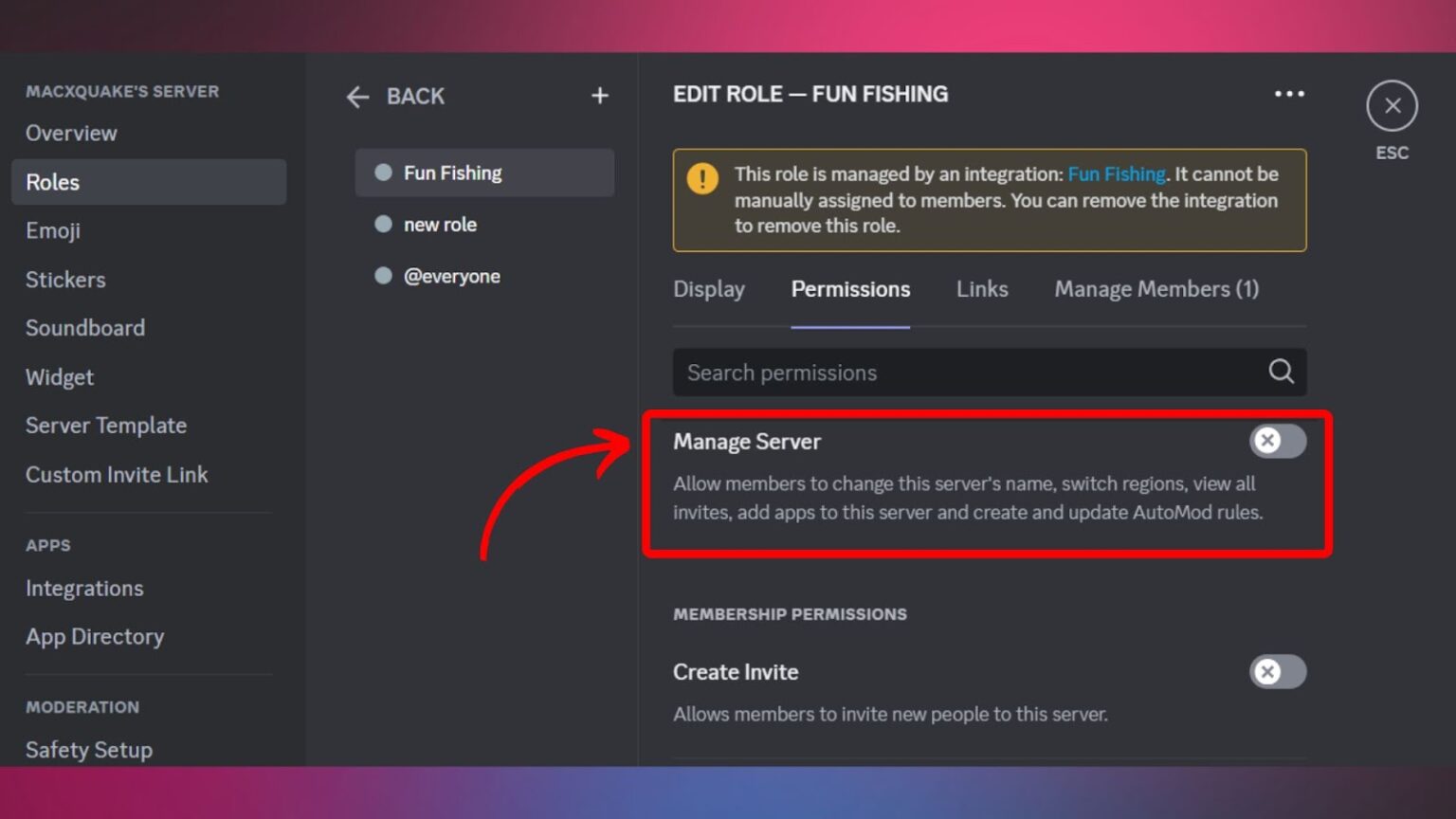Enable the Manage Server permission

(1278, 441)
